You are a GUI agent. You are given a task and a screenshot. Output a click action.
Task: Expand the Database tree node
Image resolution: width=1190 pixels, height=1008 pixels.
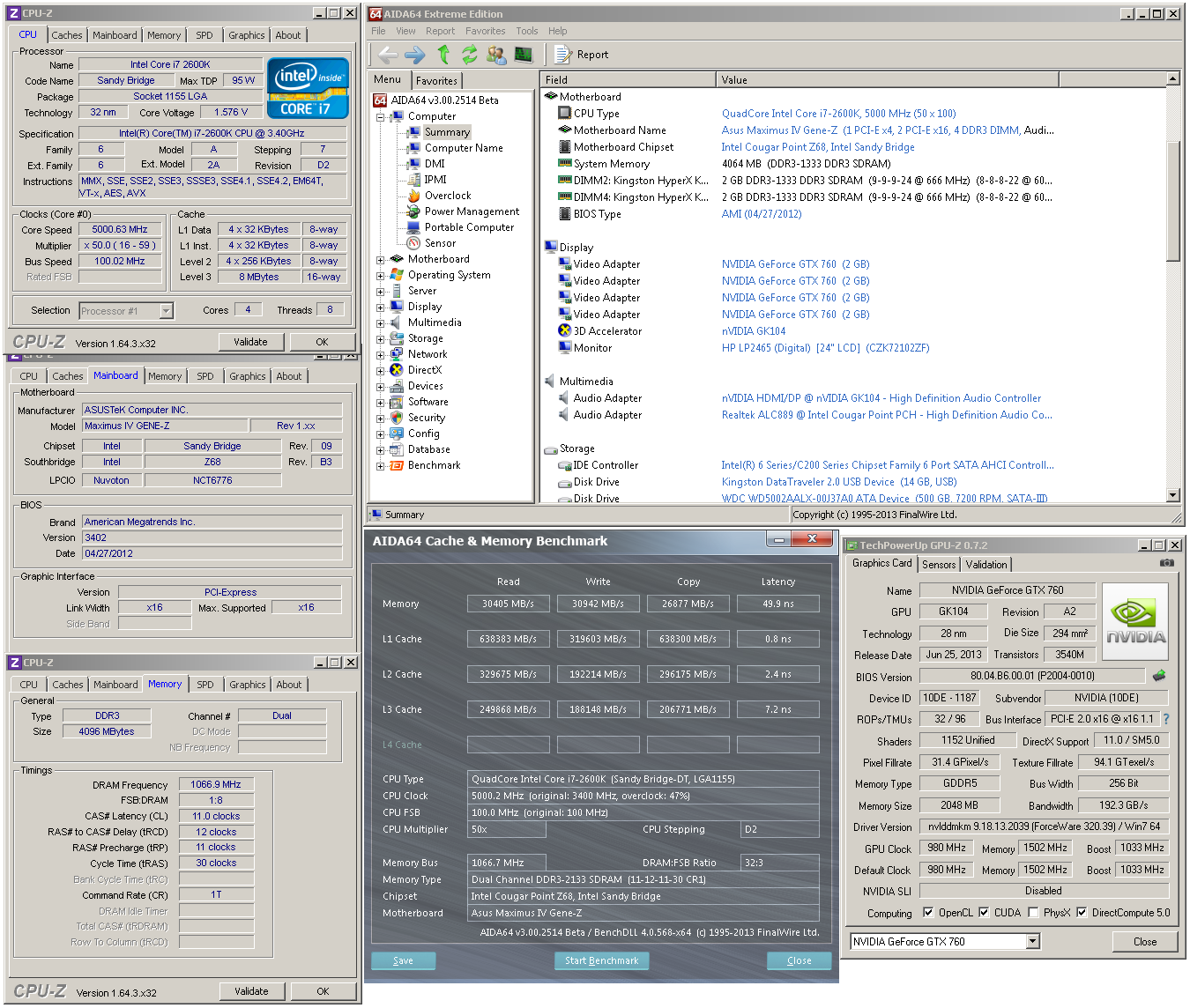[x=381, y=449]
